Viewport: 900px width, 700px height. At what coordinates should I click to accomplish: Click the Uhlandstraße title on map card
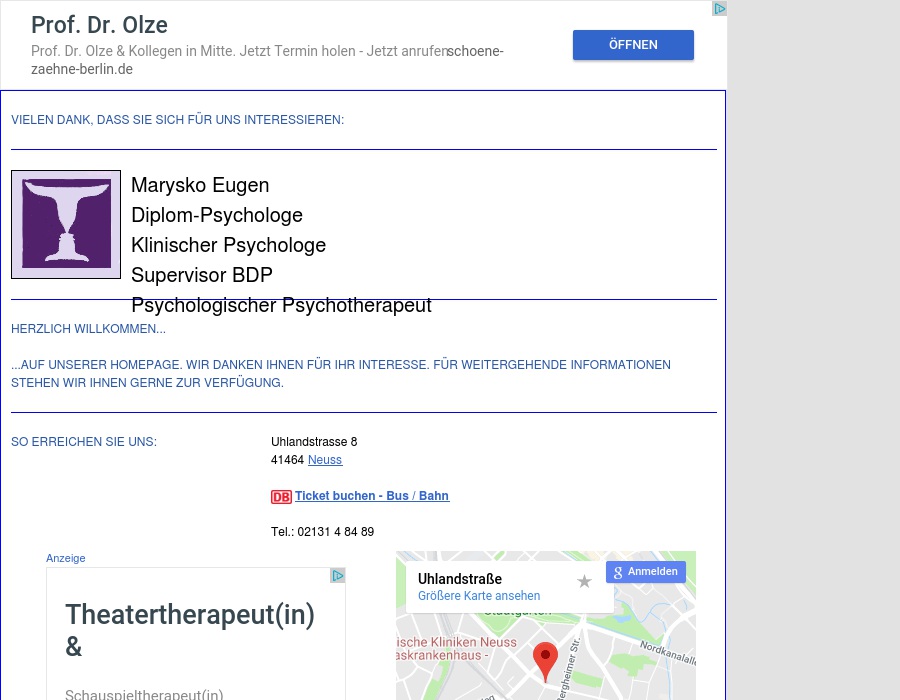point(460,579)
